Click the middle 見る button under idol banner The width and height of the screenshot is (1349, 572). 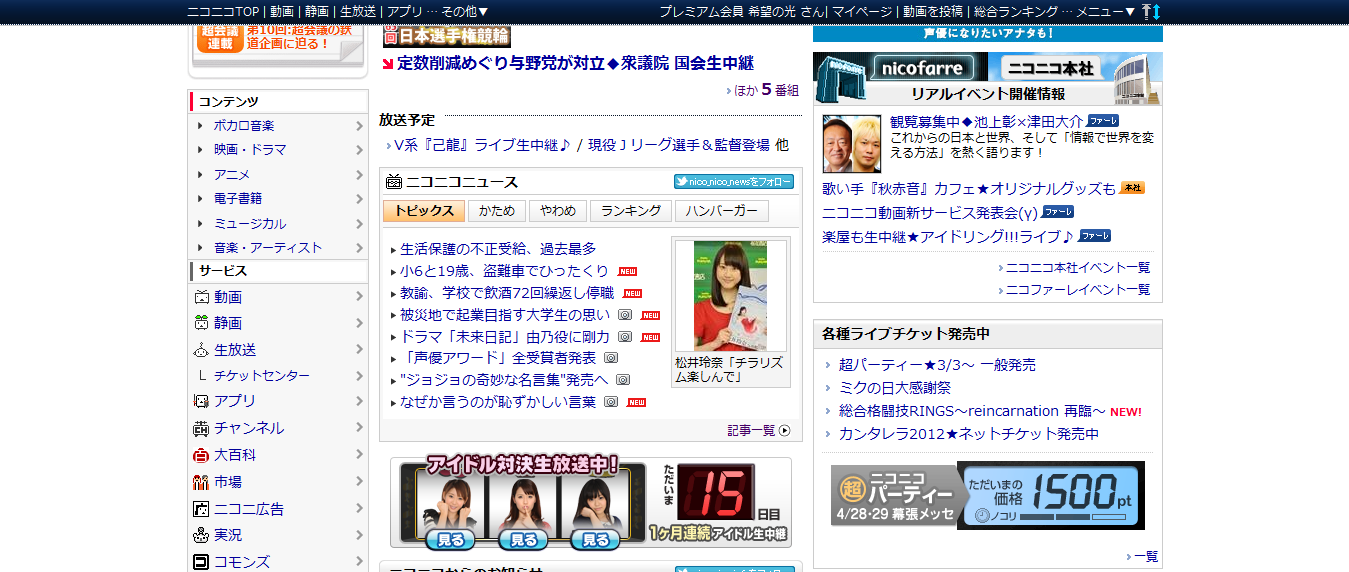[x=524, y=540]
